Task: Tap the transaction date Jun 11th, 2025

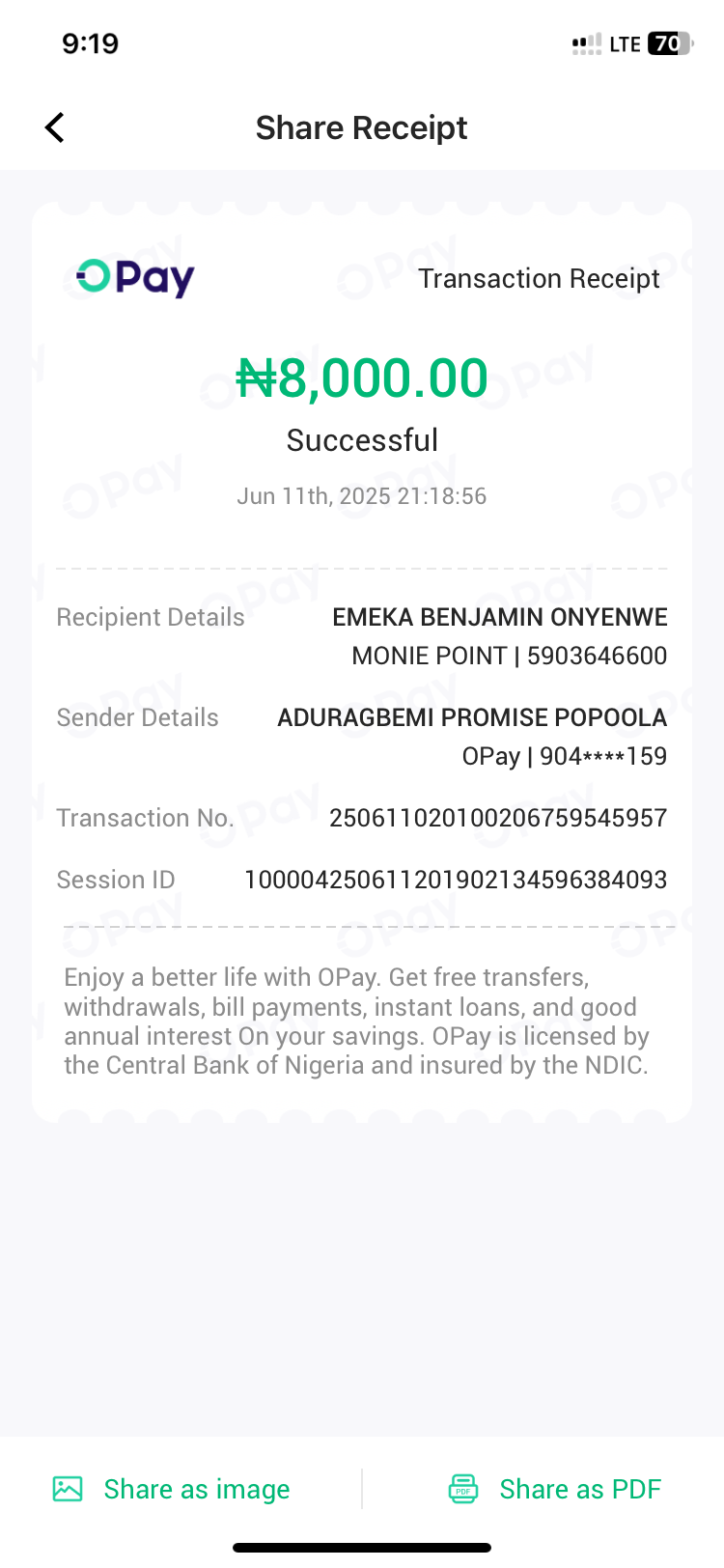Action: pyautogui.click(x=362, y=496)
